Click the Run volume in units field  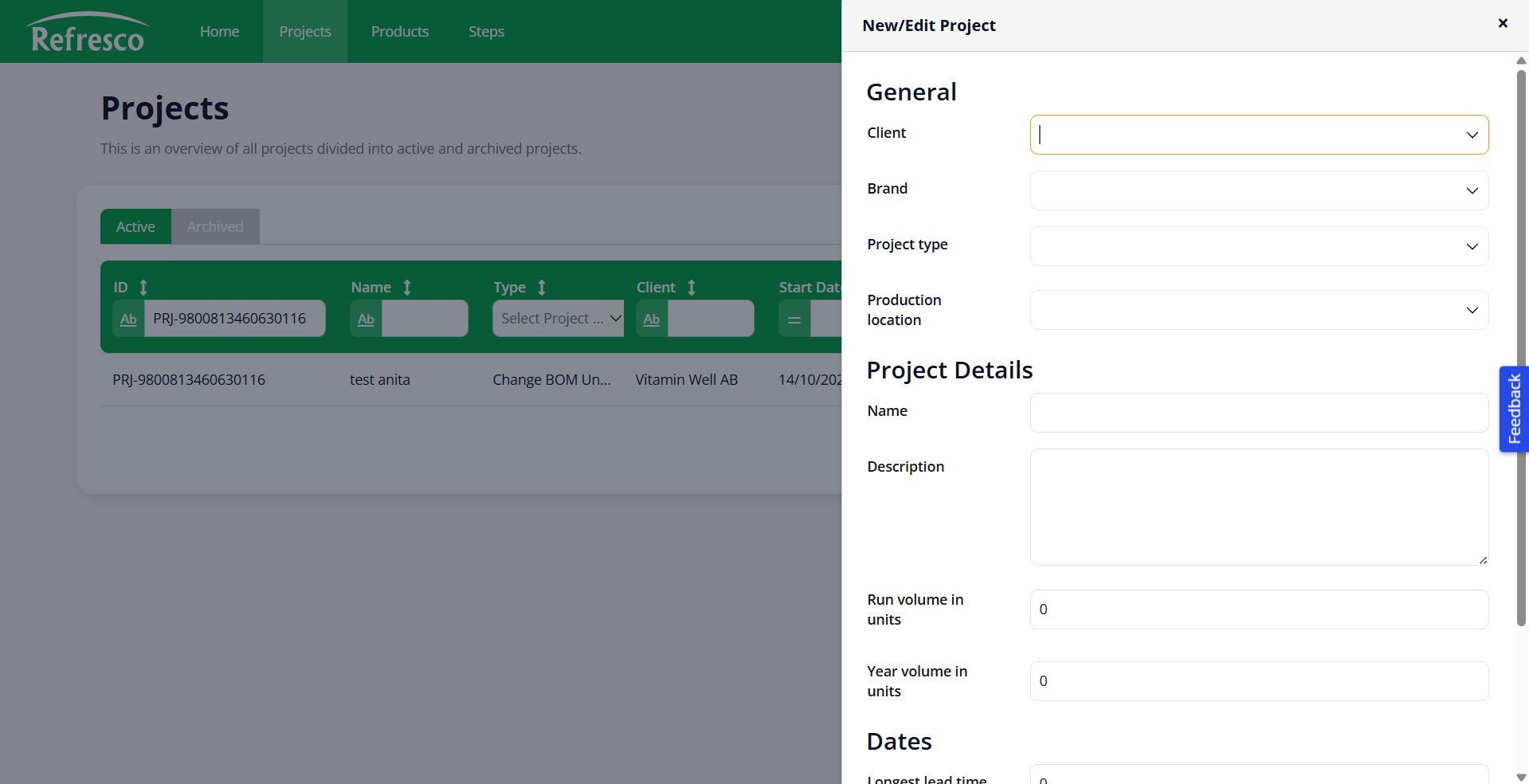[x=1259, y=610]
